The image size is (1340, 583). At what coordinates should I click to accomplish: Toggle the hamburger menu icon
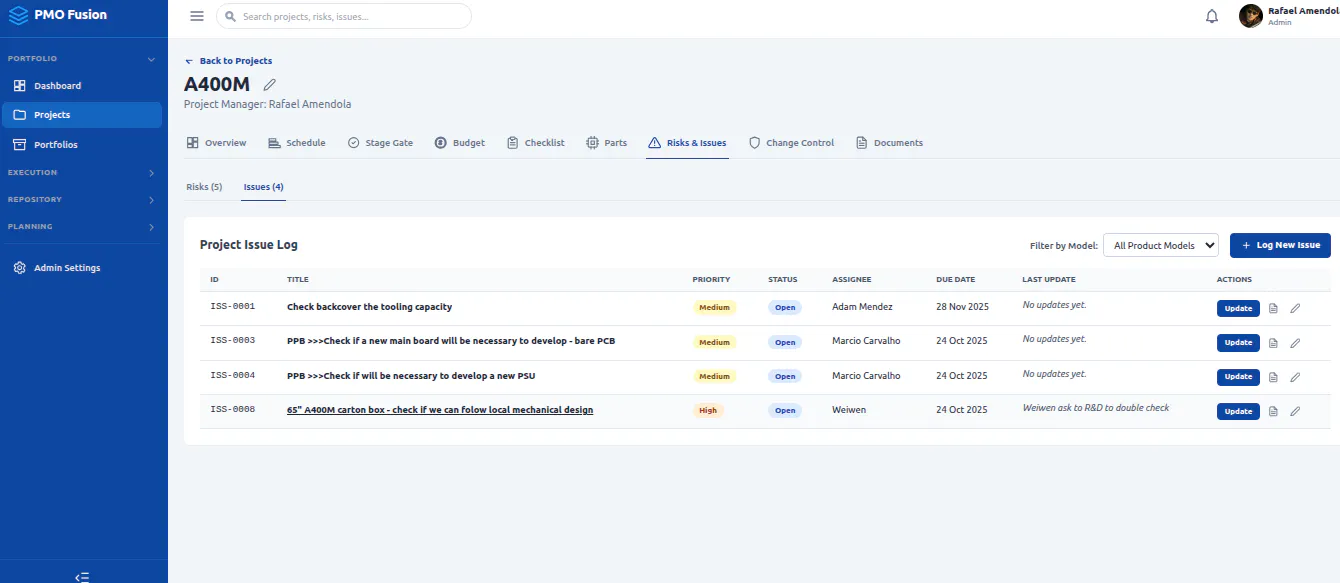[x=197, y=16]
